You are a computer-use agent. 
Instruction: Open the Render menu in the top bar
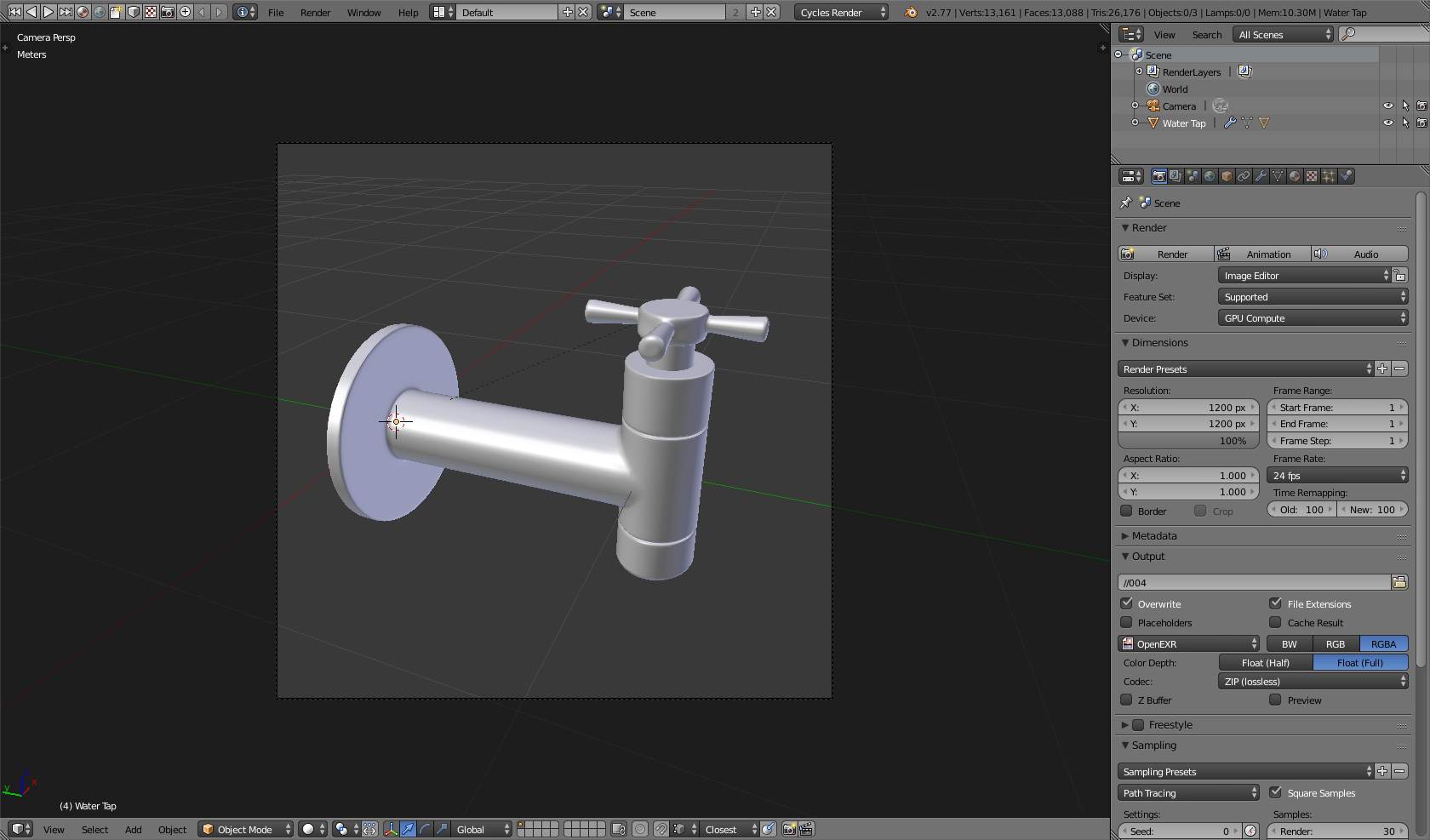tap(314, 12)
